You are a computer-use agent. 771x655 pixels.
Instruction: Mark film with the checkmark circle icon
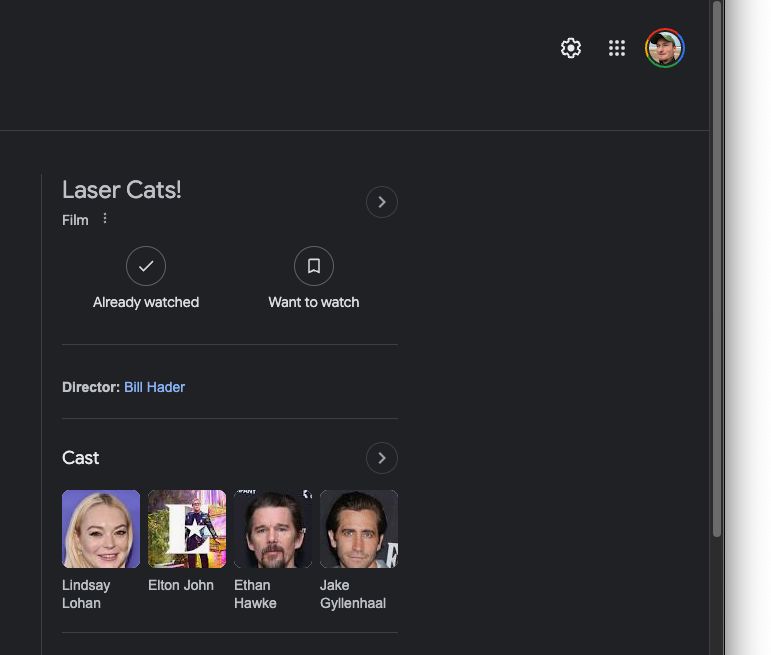[x=146, y=266]
